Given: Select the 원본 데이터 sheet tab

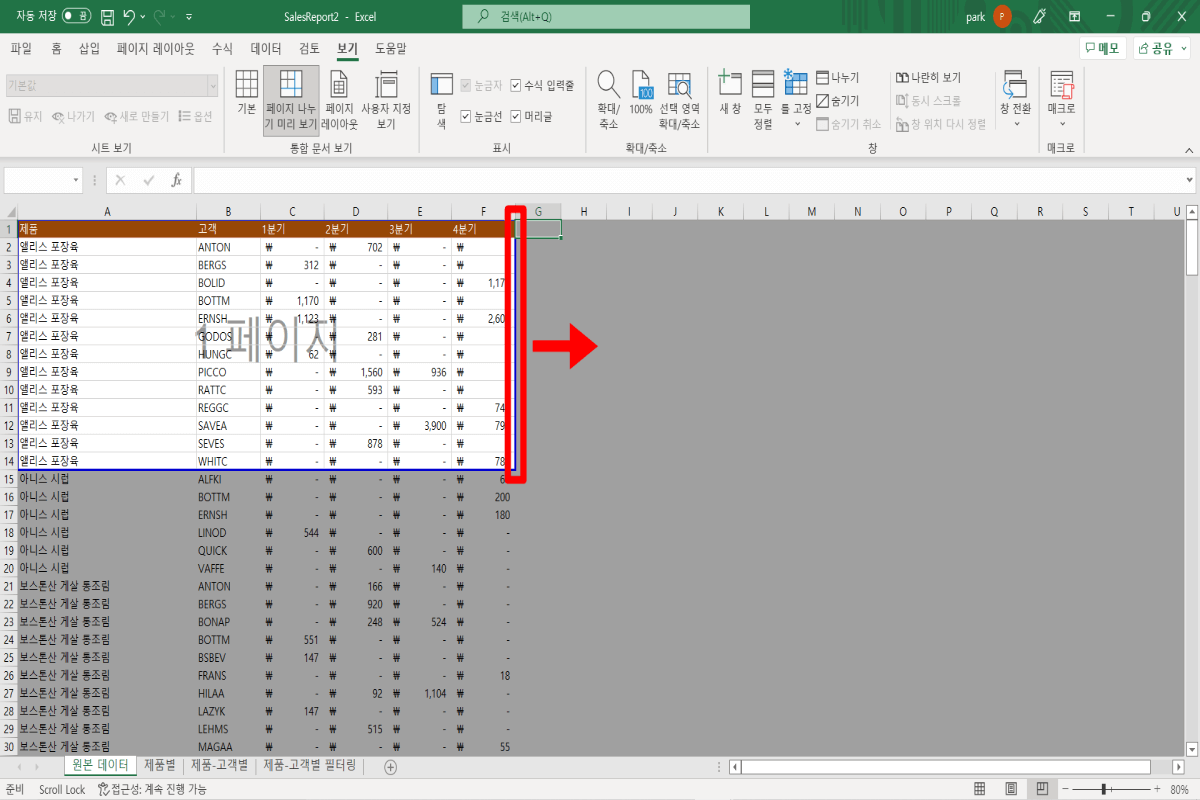Looking at the screenshot, I should click(x=100, y=766).
